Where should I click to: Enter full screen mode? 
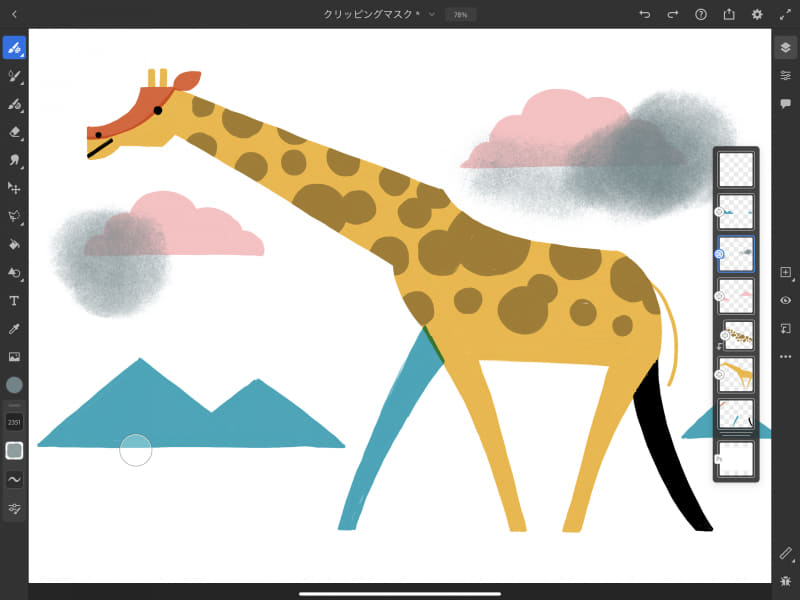[x=785, y=14]
